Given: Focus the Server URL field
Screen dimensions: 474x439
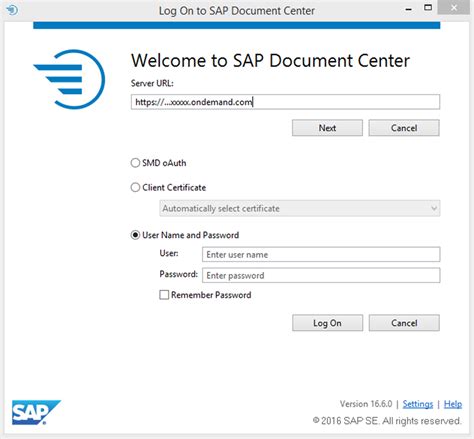Looking at the screenshot, I should (285, 102).
